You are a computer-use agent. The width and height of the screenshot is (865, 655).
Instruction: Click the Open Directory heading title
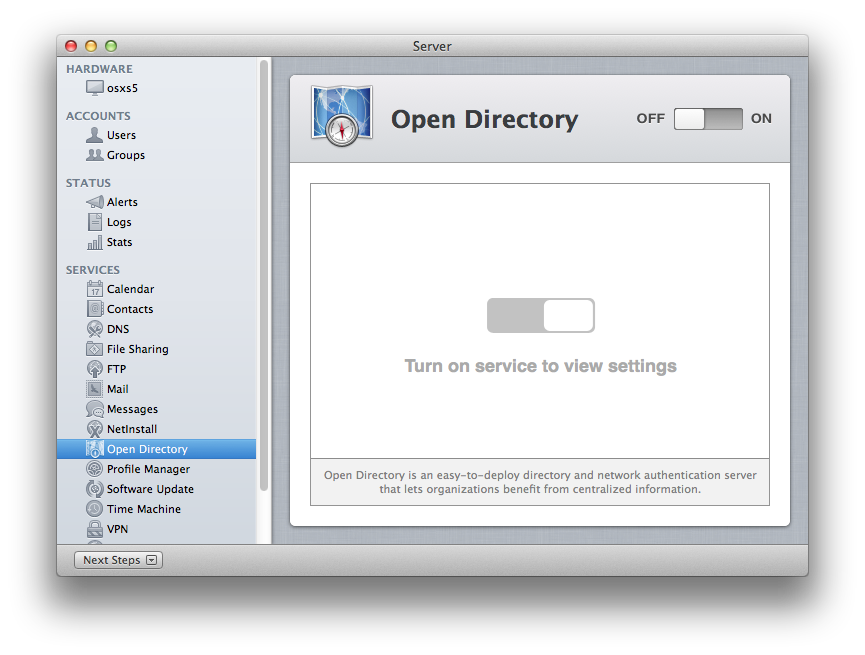(484, 119)
